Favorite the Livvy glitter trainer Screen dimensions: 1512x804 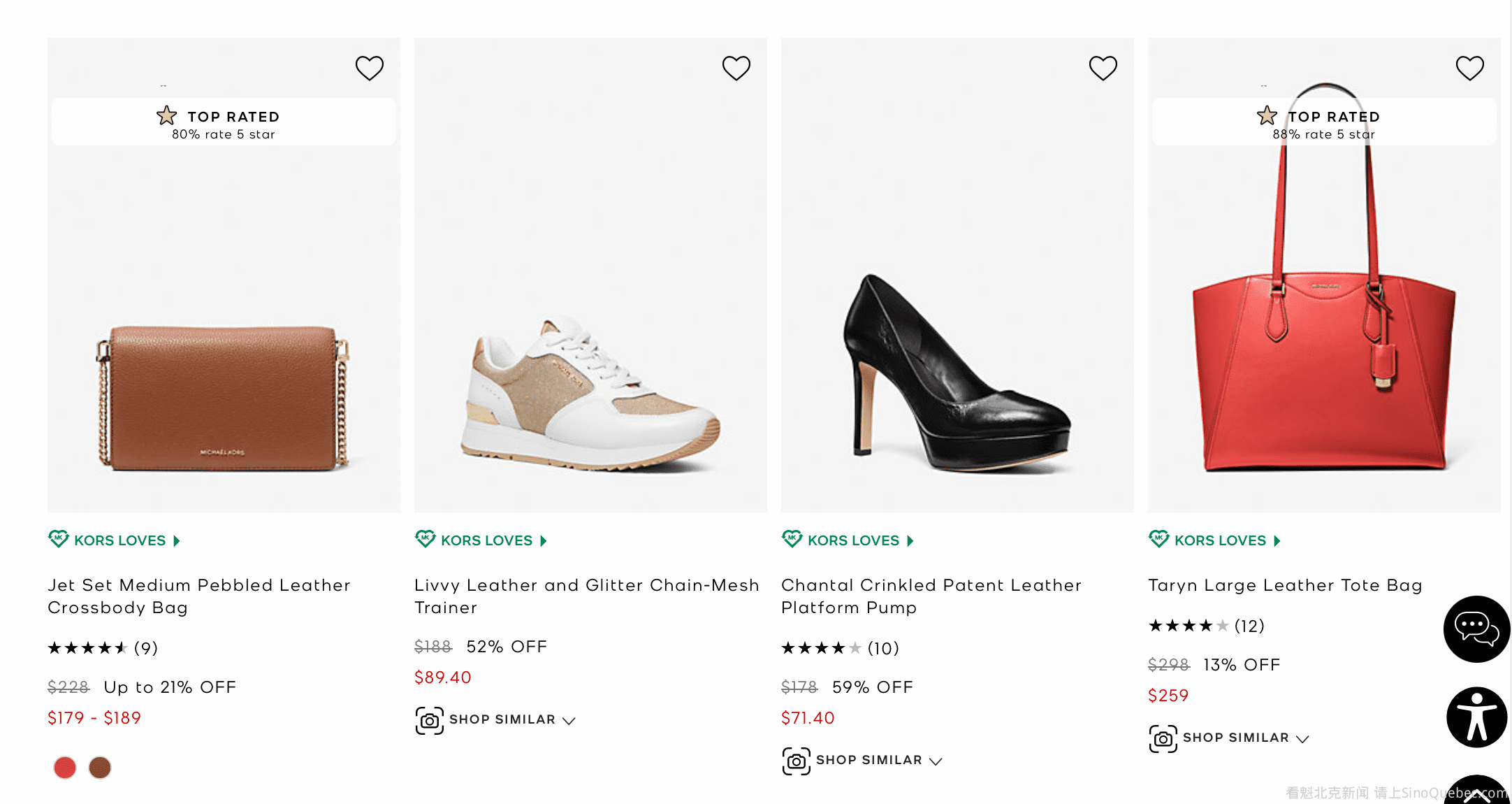click(736, 69)
